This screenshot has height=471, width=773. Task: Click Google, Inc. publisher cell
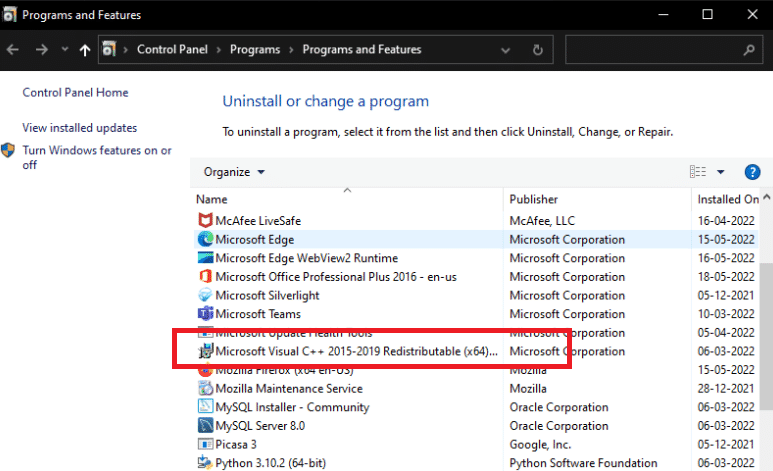click(540, 445)
